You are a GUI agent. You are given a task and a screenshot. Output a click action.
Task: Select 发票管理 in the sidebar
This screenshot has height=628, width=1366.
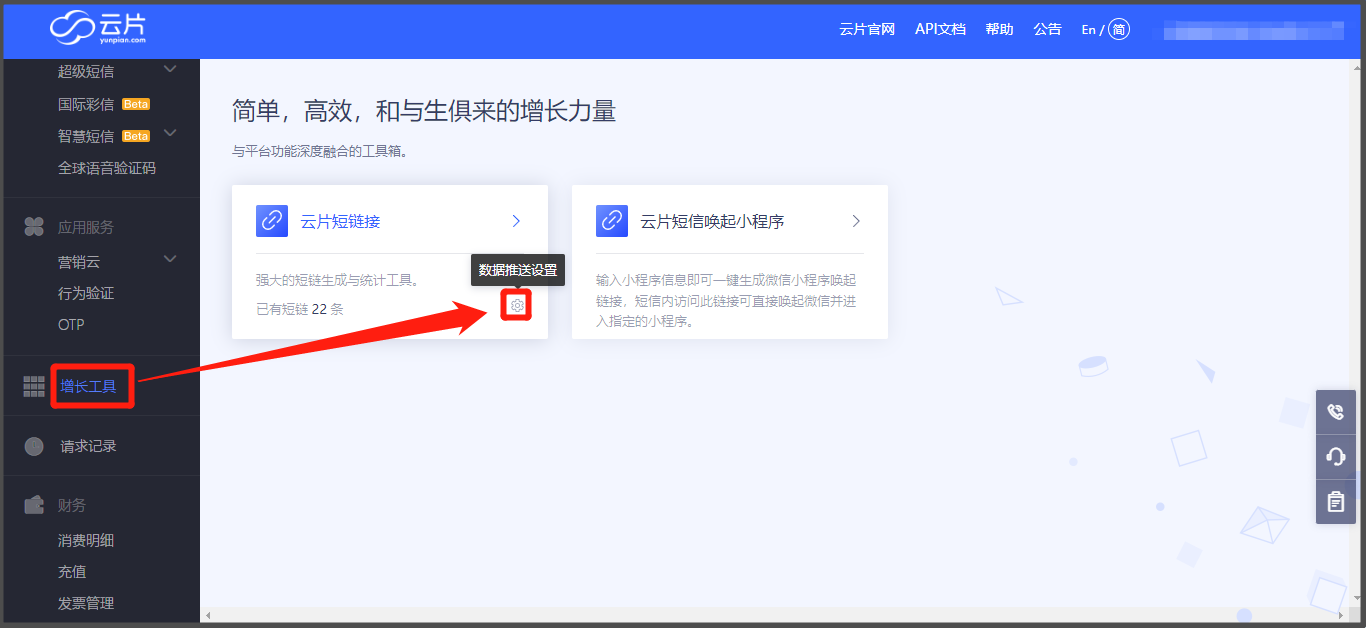[x=86, y=603]
